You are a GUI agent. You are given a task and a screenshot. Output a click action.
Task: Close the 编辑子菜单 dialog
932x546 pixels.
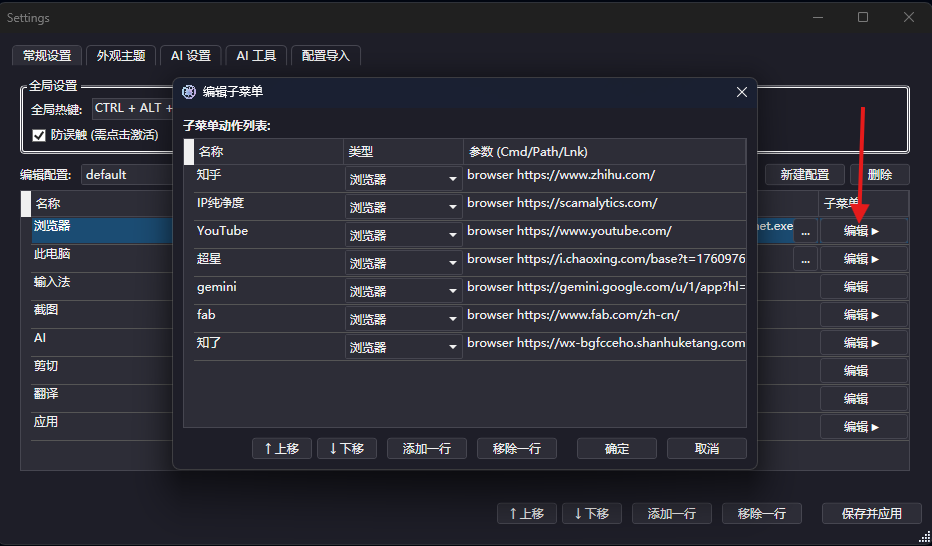click(742, 92)
